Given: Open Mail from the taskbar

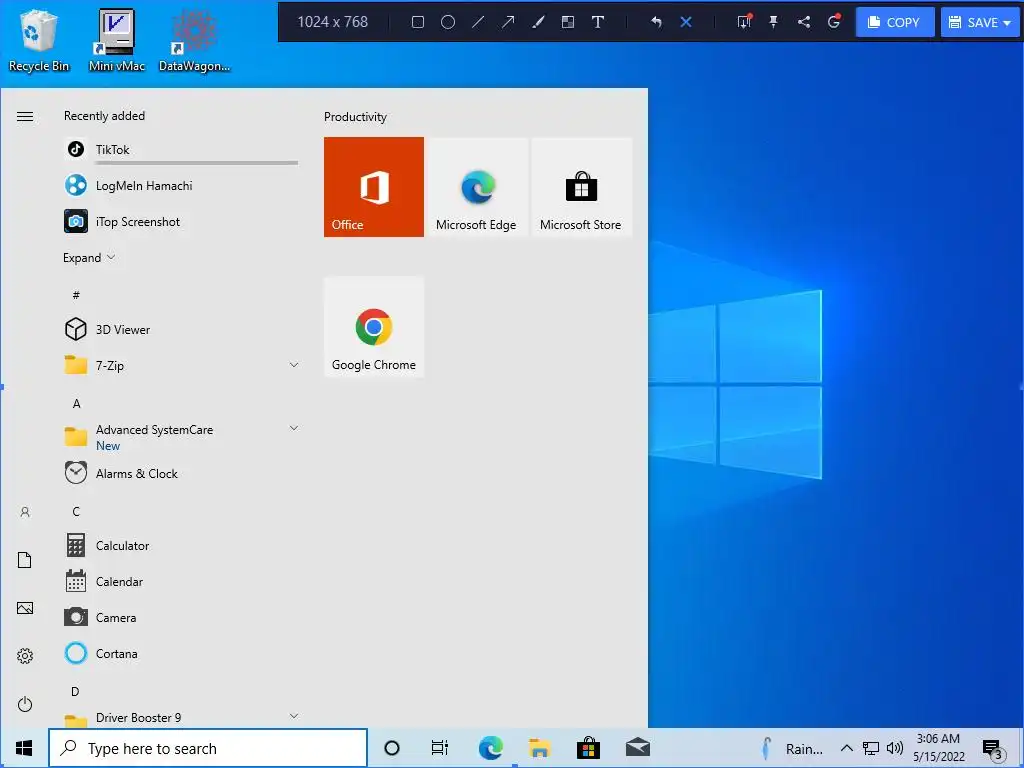Looking at the screenshot, I should click(x=637, y=748).
